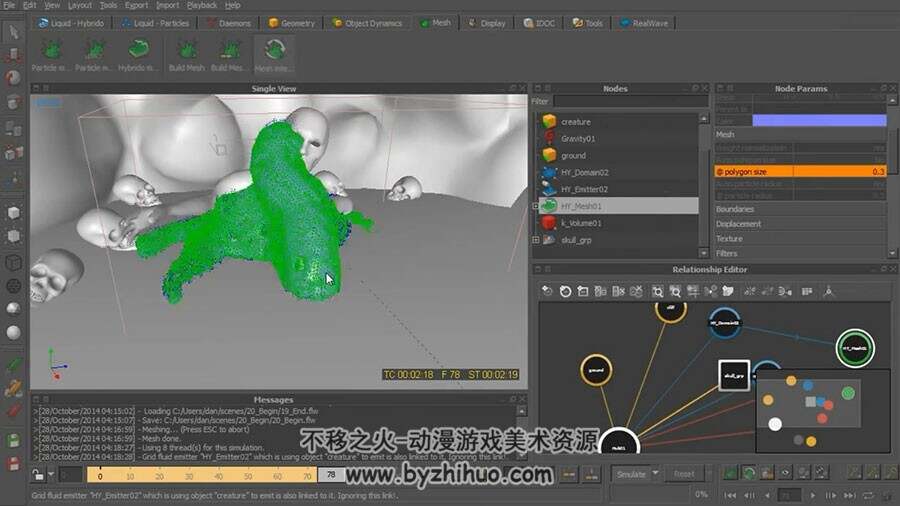Click the green save icon in left sidebar
The width and height of the screenshot is (900, 506).
14,441
